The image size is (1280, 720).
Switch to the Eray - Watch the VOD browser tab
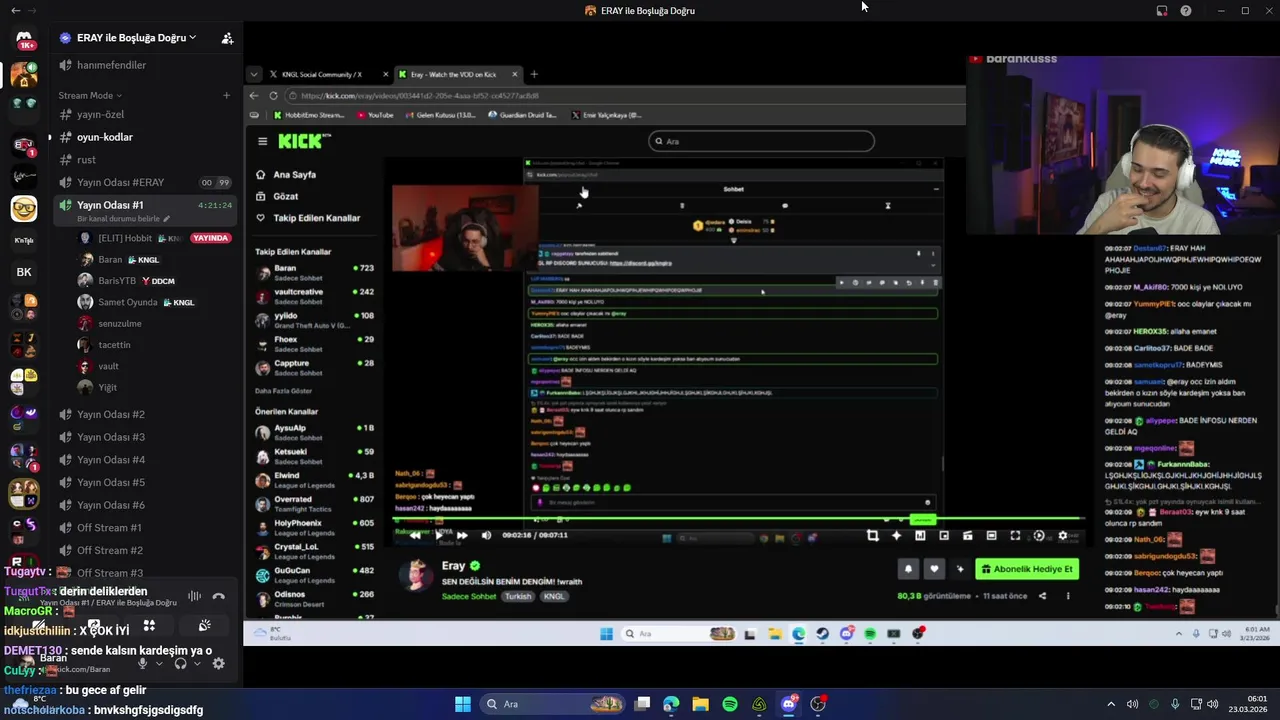[x=458, y=74]
